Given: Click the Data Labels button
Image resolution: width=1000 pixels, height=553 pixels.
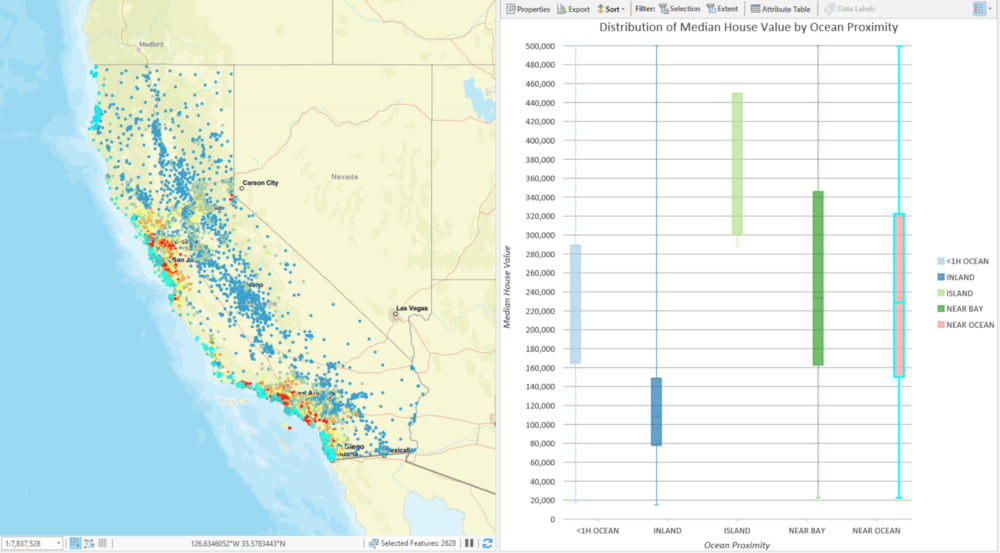Looking at the screenshot, I should pos(850,9).
